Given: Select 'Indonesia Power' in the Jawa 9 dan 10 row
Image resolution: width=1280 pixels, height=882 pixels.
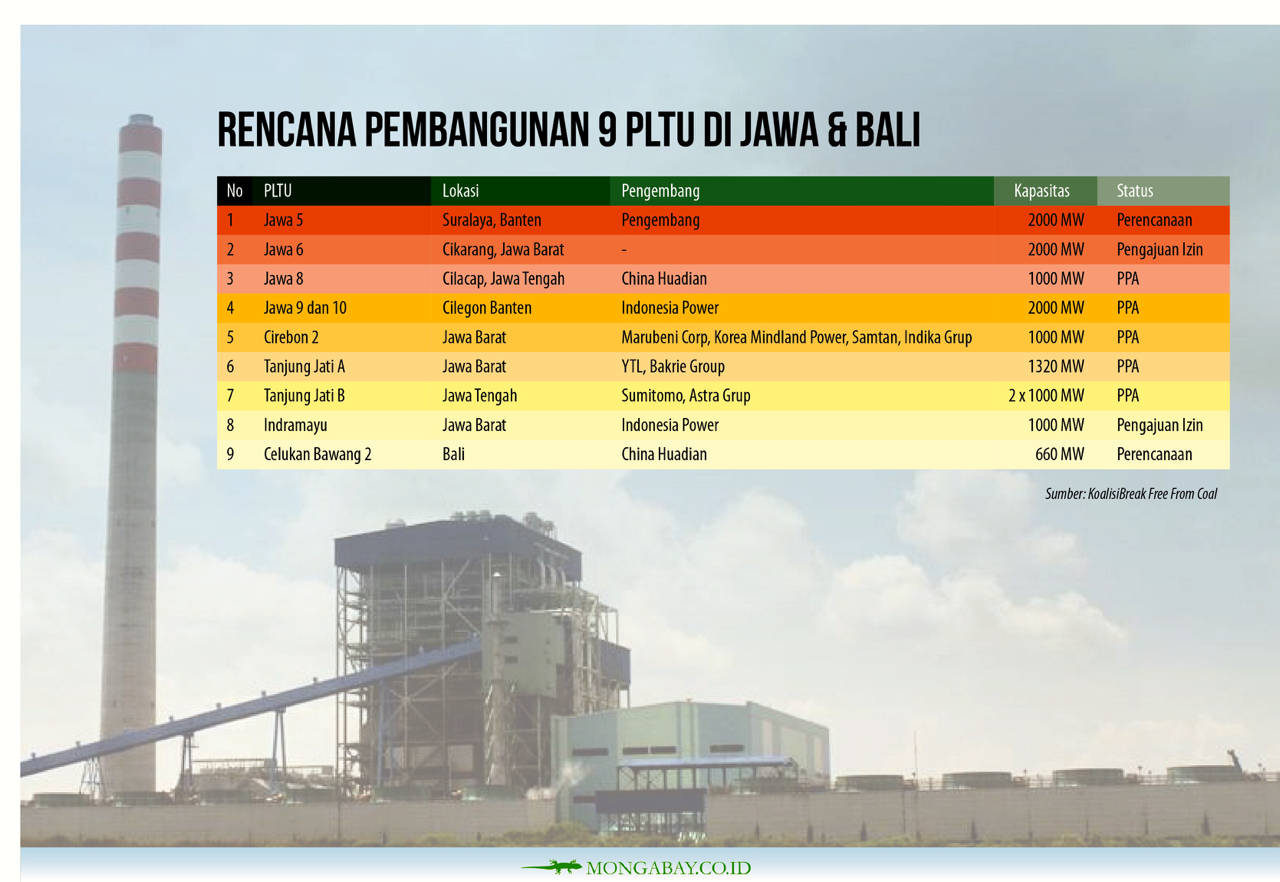Looking at the screenshot, I should 670,308.
